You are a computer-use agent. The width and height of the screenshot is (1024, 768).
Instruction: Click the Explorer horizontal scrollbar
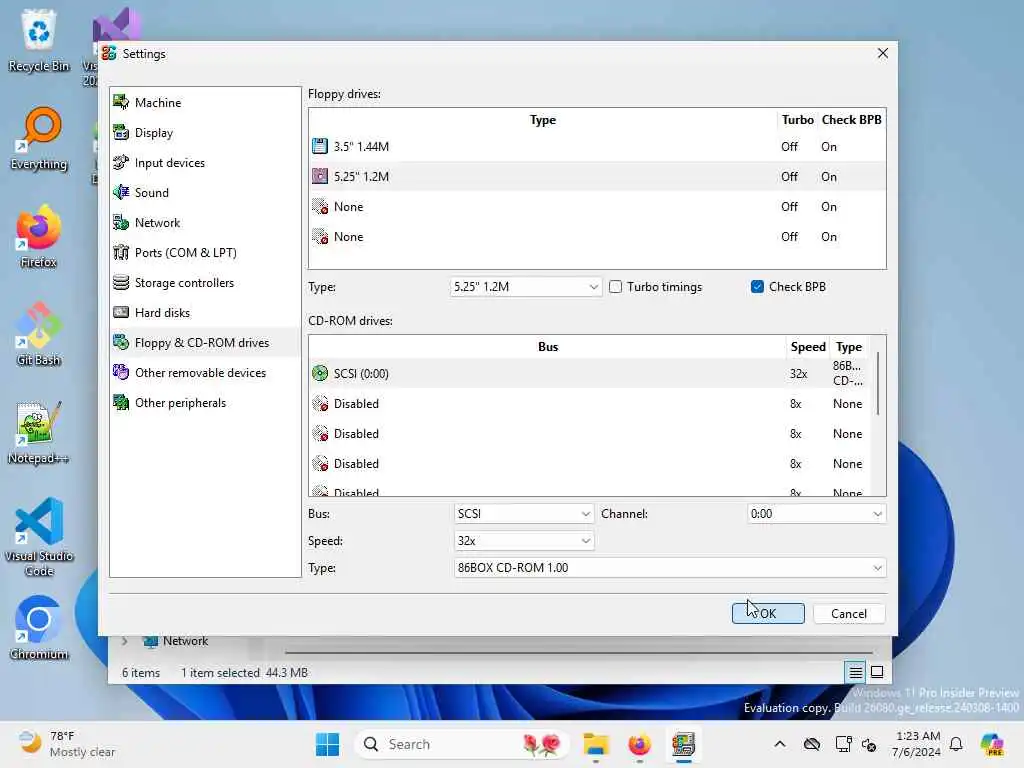[579, 652]
